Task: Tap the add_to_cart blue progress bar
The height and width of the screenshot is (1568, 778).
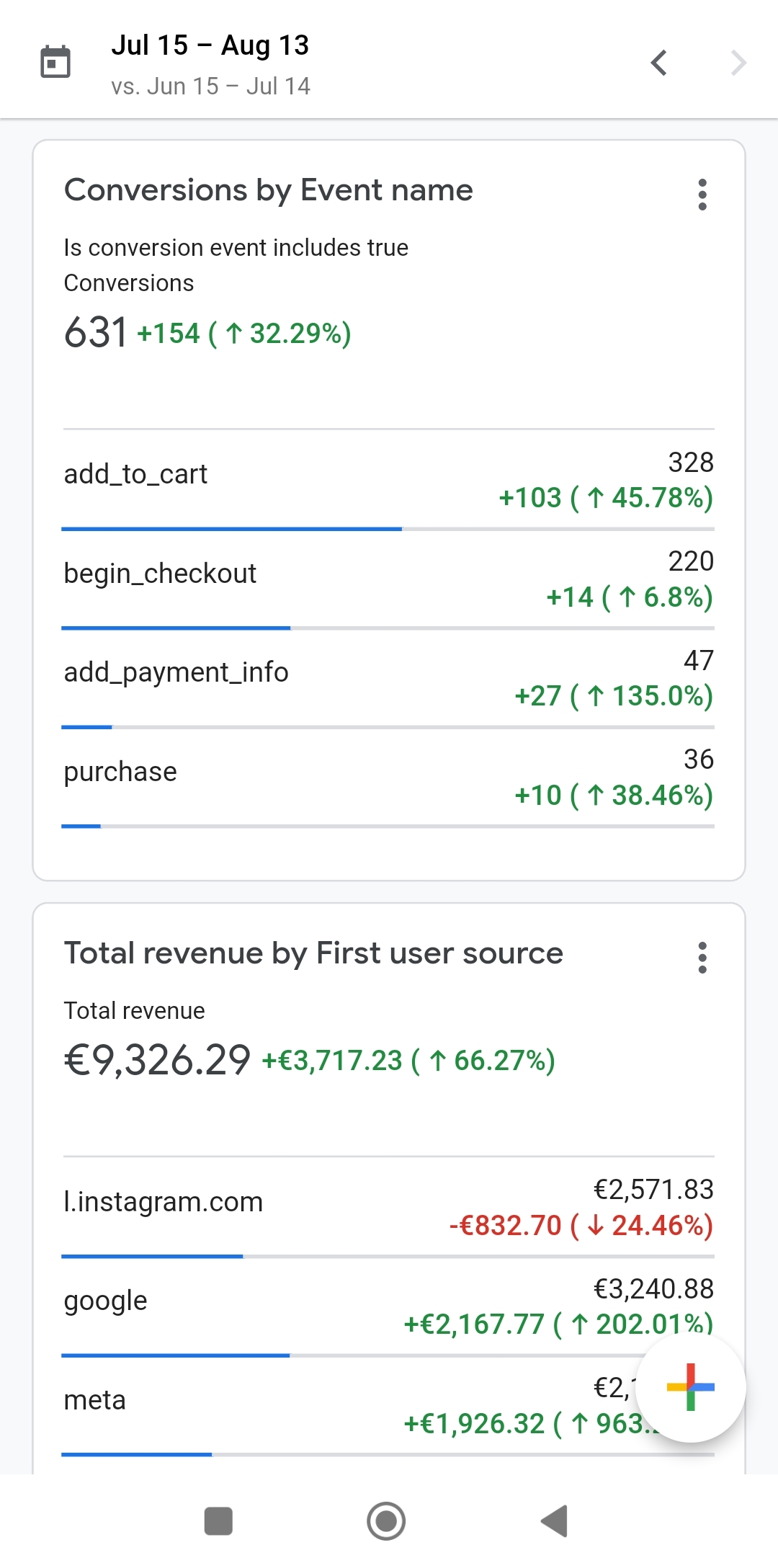Action: [231, 529]
